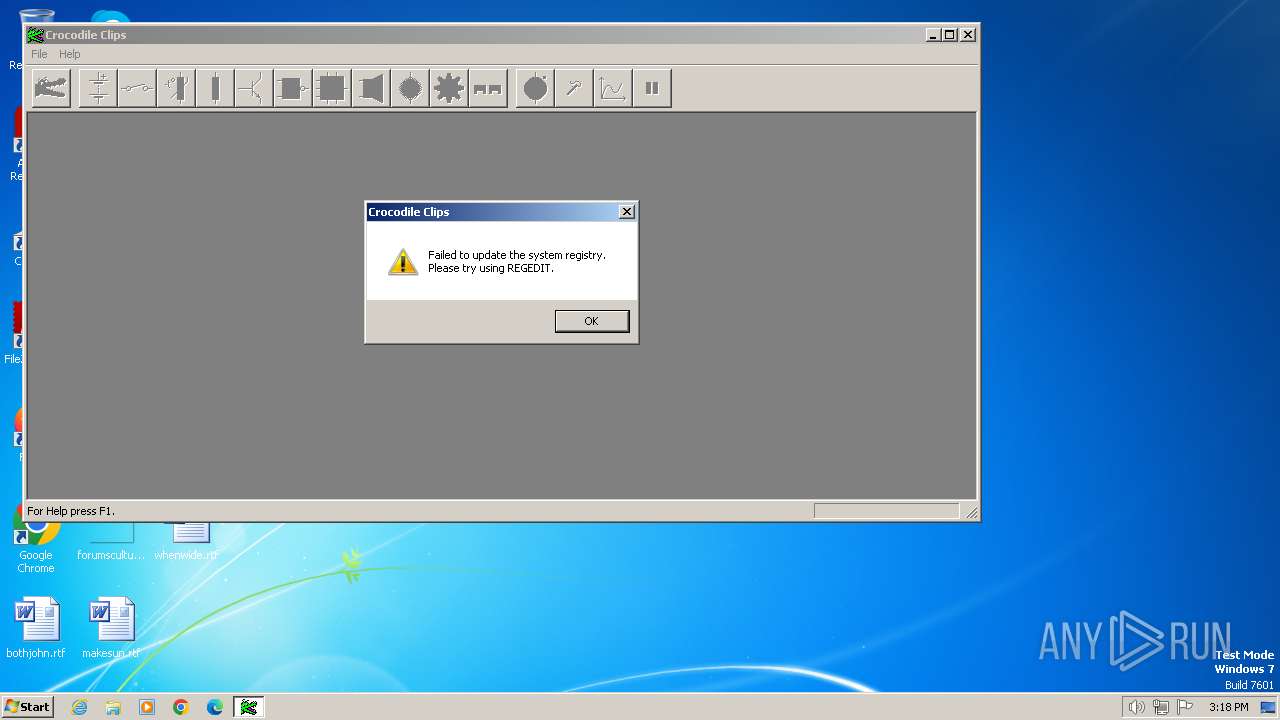Select the two-block connector component tool
Viewport: 1280px width, 720px height.
pyautogui.click(x=488, y=88)
